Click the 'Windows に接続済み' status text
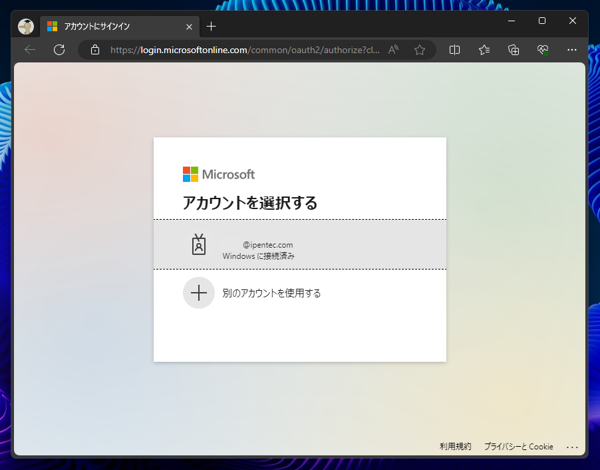 pos(258,256)
